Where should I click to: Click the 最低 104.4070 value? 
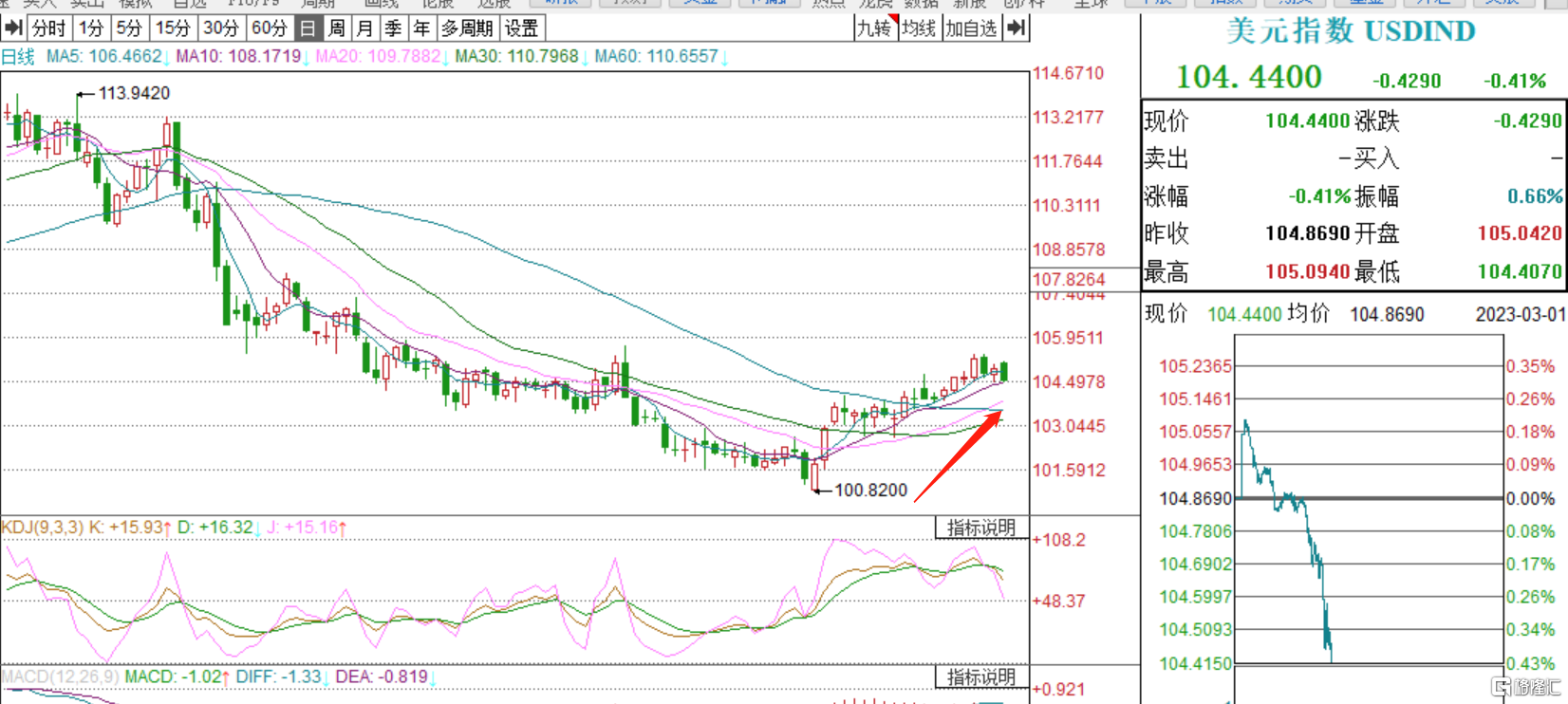click(x=1520, y=272)
